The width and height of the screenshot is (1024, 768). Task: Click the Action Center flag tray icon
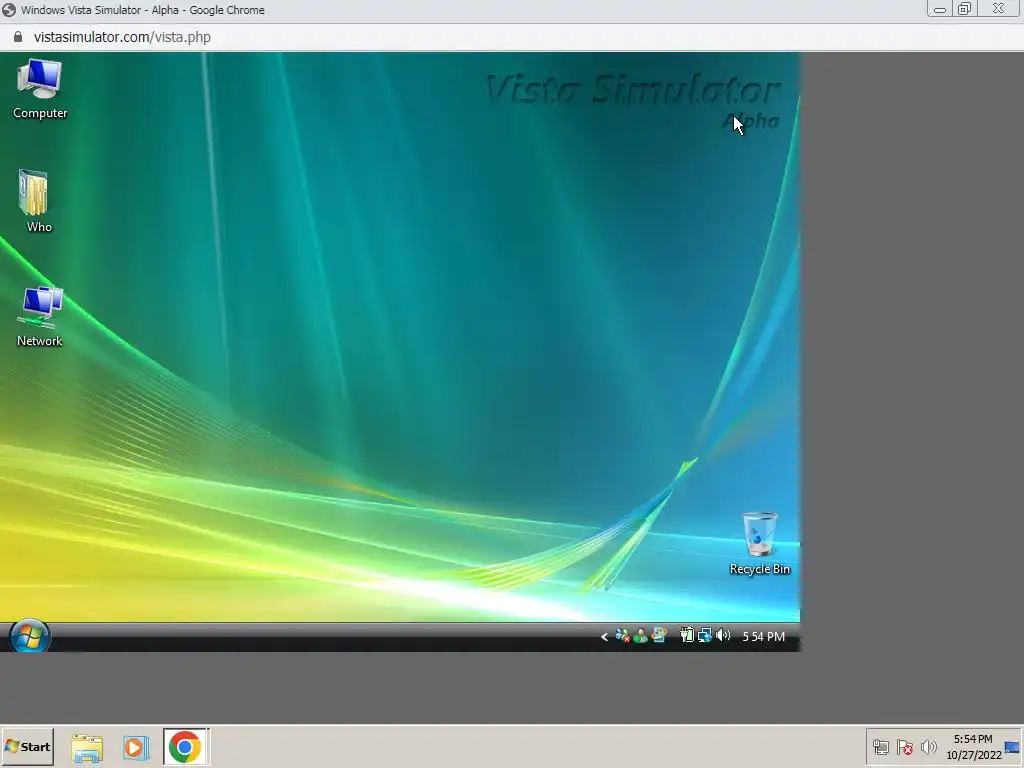(x=904, y=747)
